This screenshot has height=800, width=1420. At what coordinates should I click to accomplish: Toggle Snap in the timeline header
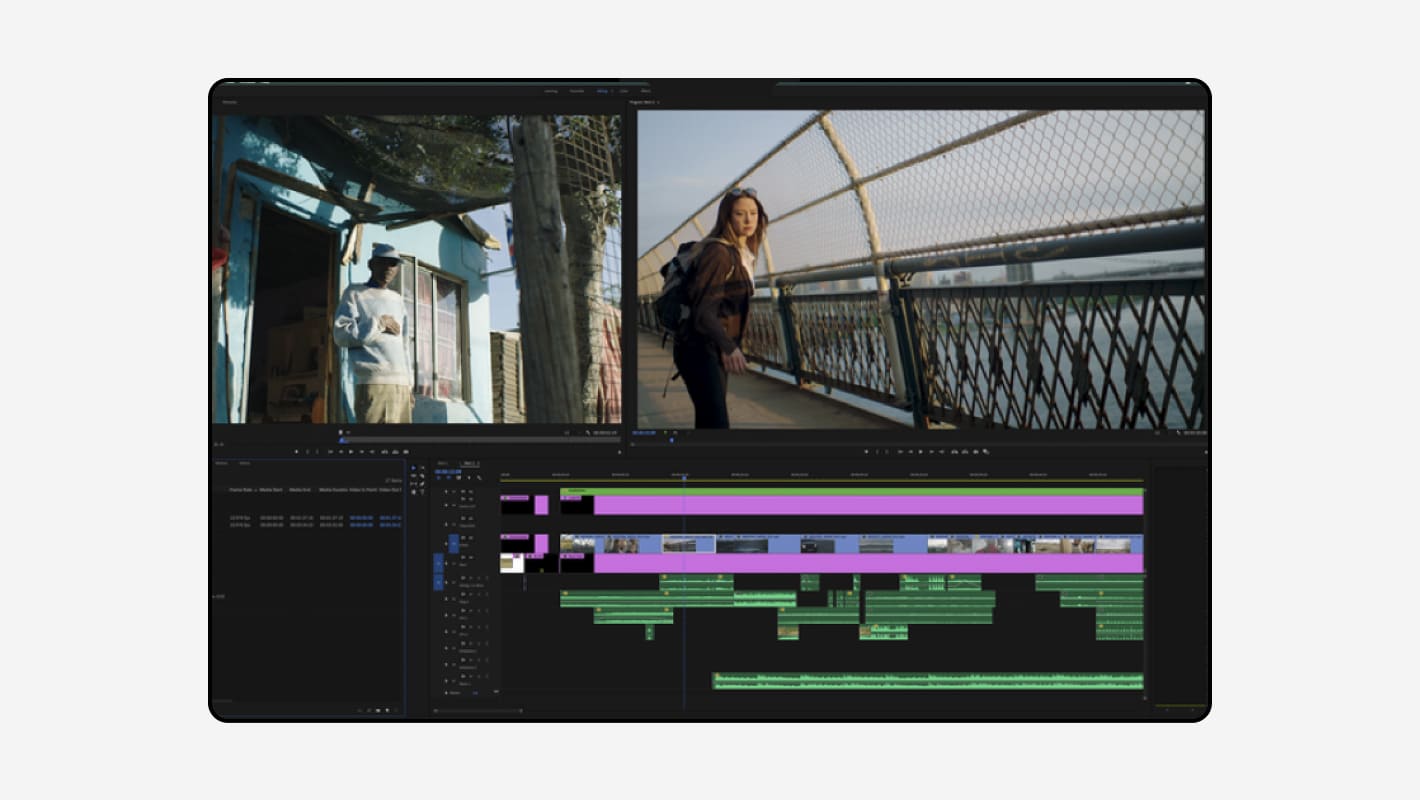449,478
